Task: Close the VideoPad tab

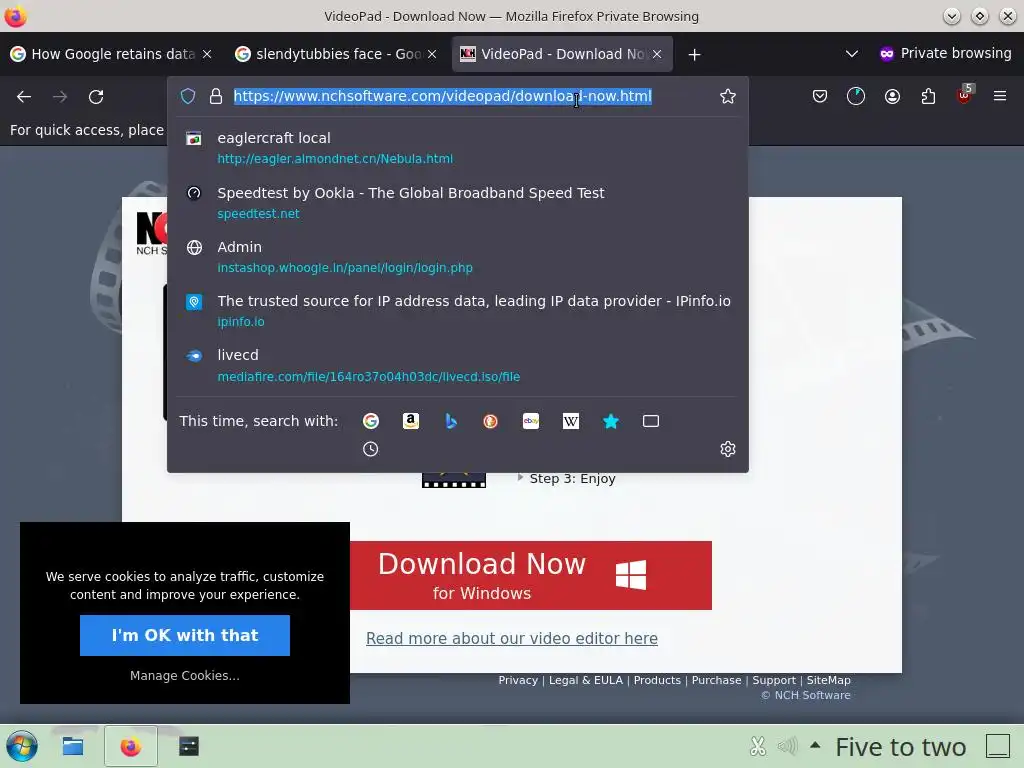Action: coord(657,54)
